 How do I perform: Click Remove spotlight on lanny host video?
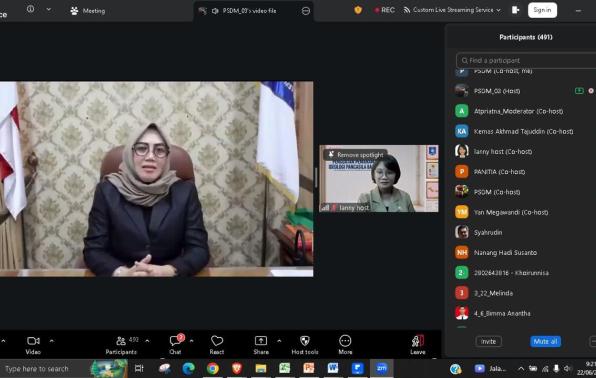click(356, 155)
